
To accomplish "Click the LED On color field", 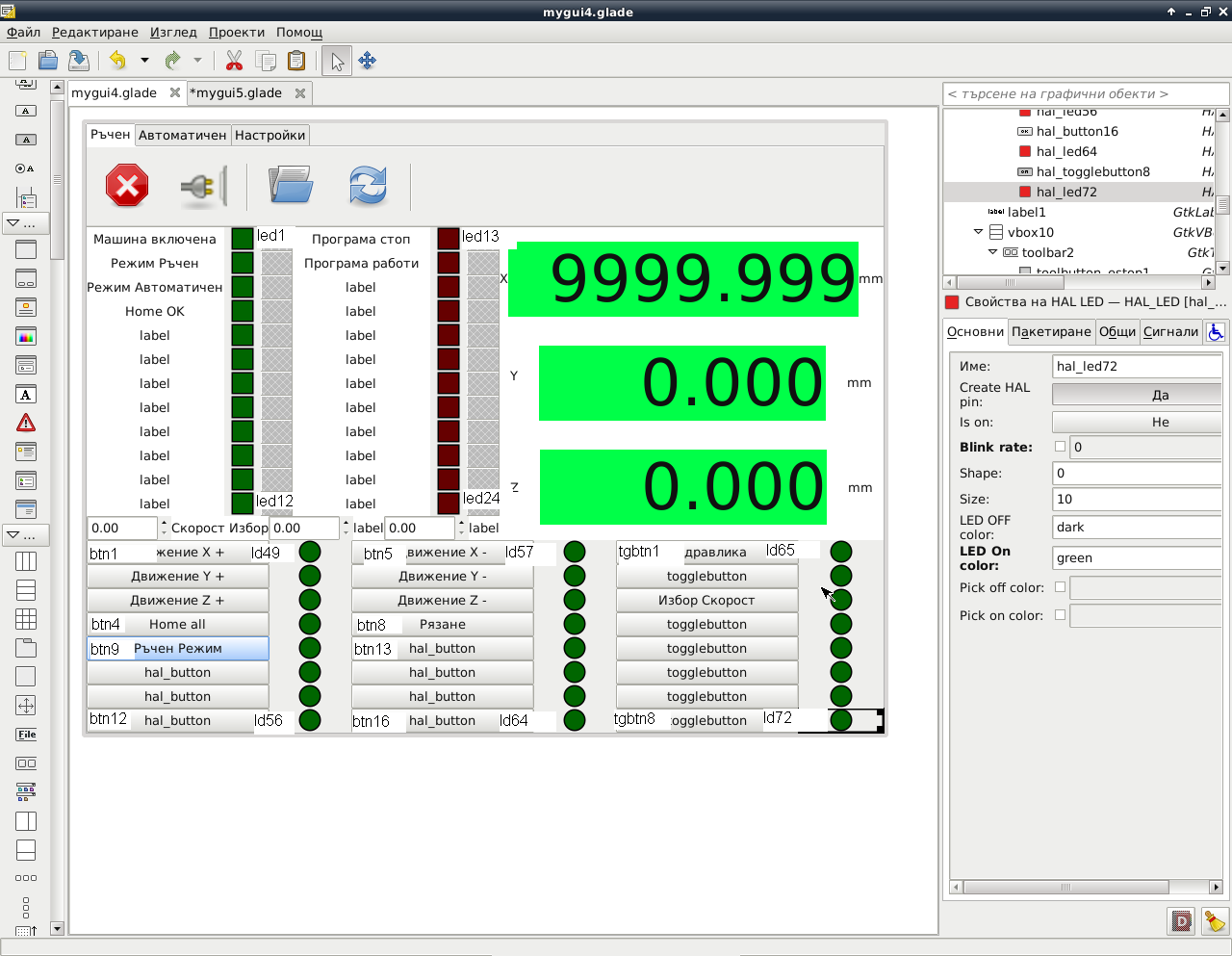I will pyautogui.click(x=1136, y=557).
